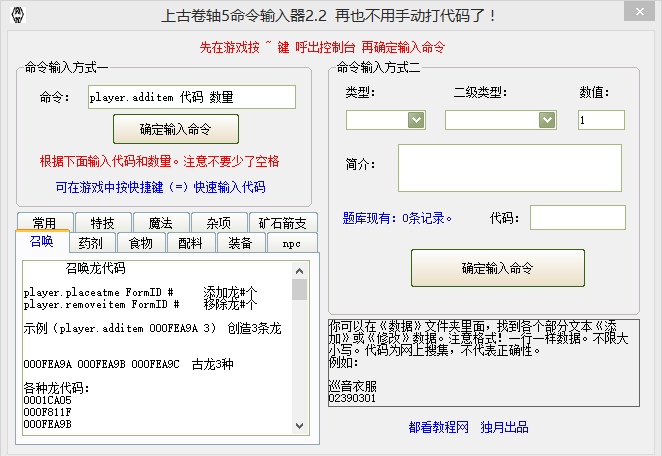Click code line 0001CA05
Viewport: 662px width, 456px height.
48,400
